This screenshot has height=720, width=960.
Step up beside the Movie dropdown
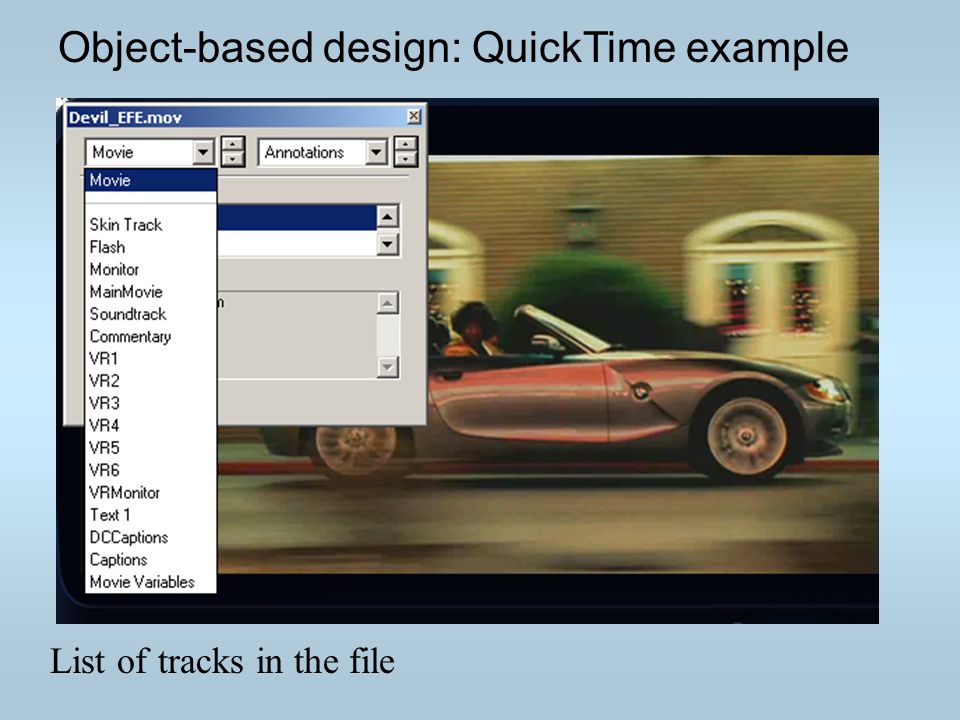point(233,144)
